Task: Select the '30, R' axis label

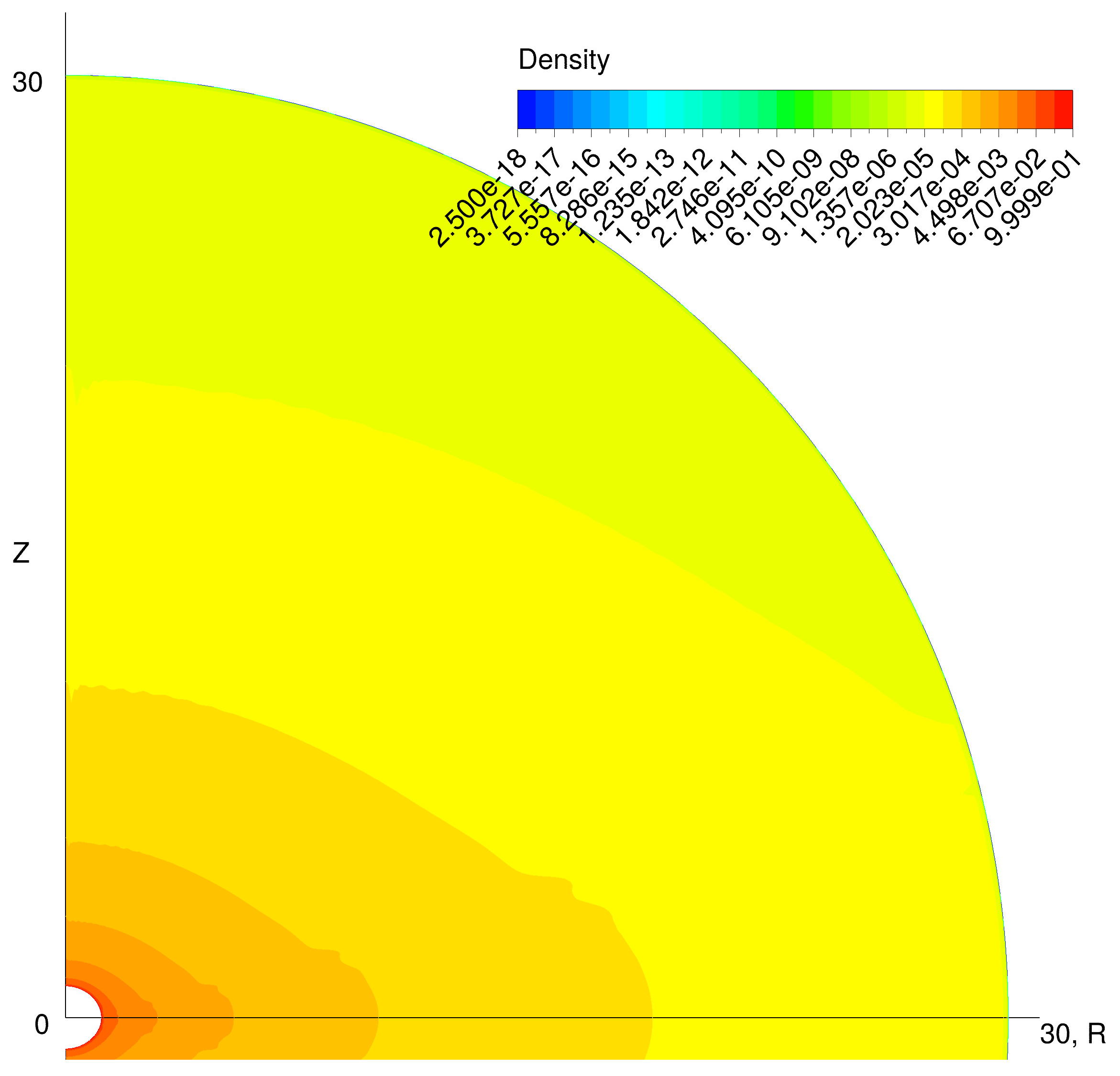Action: click(1073, 1034)
